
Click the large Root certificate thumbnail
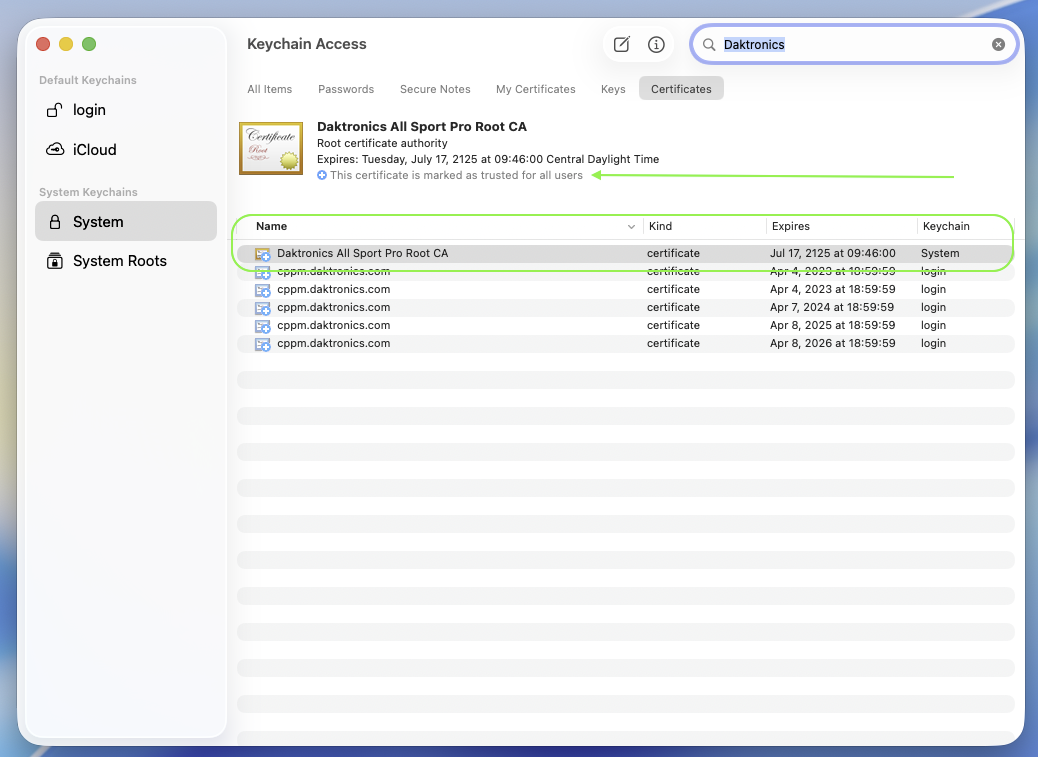click(x=271, y=148)
